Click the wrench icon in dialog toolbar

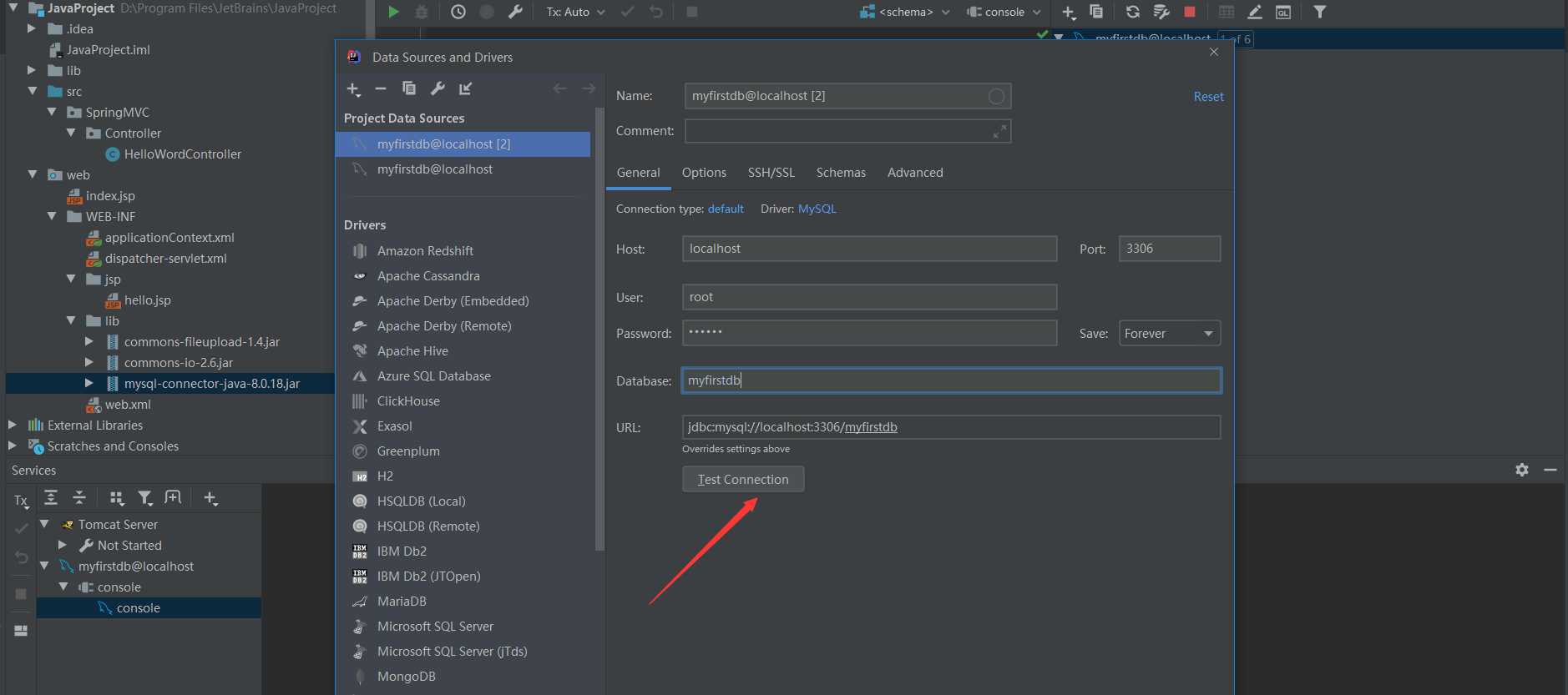click(x=438, y=88)
